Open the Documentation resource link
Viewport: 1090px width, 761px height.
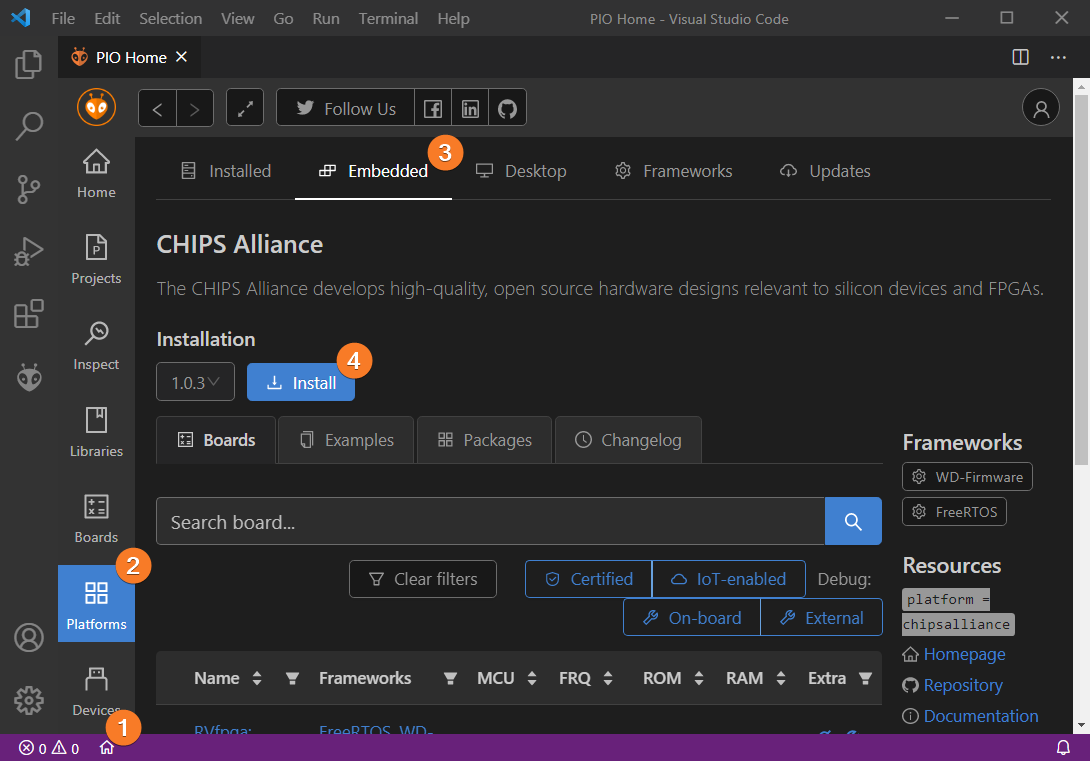(x=980, y=716)
